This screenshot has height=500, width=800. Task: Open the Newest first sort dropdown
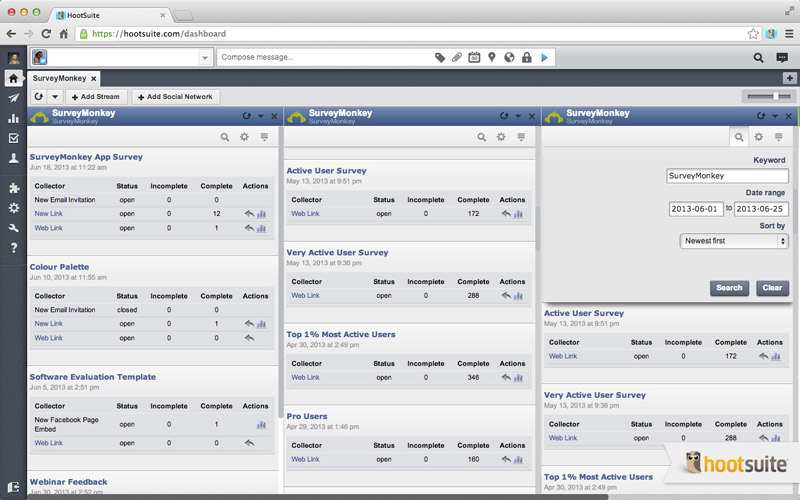coord(733,241)
